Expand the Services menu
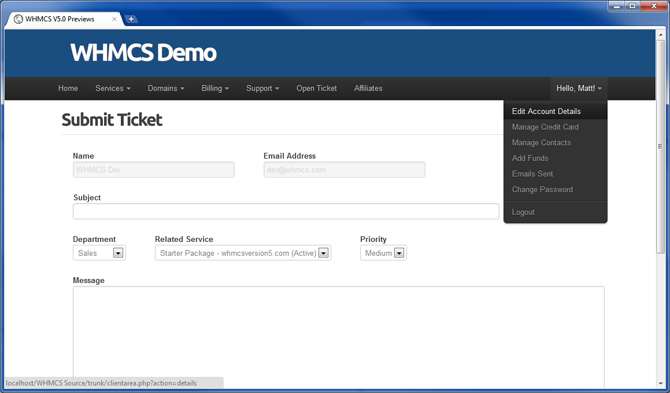Image resolution: width=670 pixels, height=393 pixels. (x=113, y=88)
